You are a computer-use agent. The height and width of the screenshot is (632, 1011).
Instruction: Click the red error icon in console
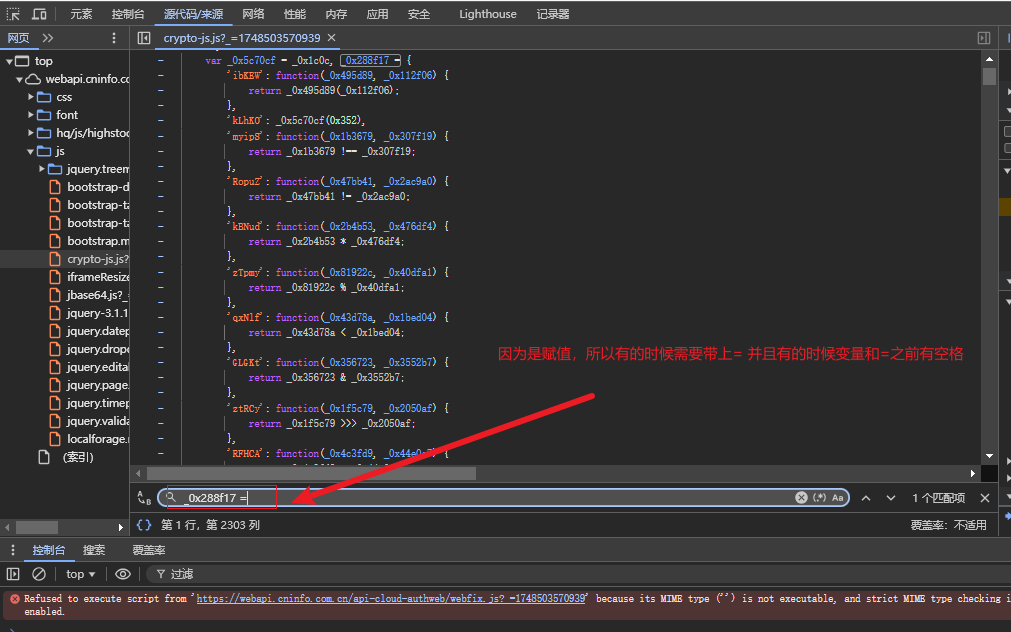(x=15, y=598)
